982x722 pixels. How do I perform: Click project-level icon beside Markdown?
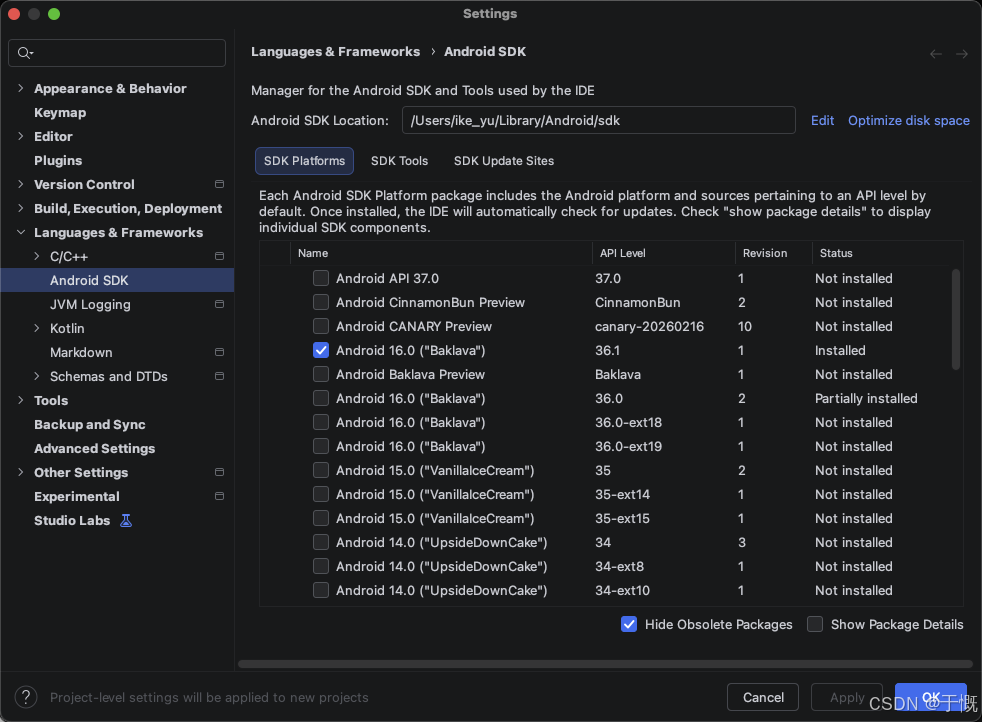219,353
